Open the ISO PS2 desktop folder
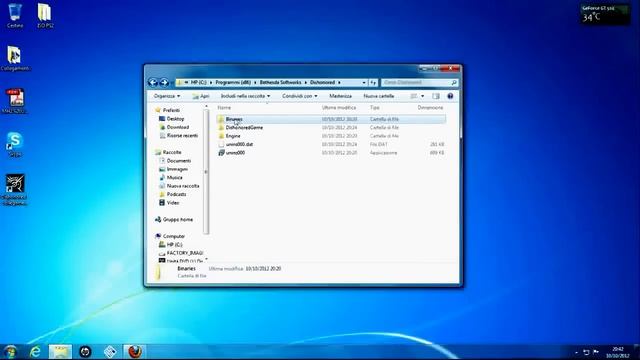This screenshot has height=360, width=640. pyautogui.click(x=45, y=16)
